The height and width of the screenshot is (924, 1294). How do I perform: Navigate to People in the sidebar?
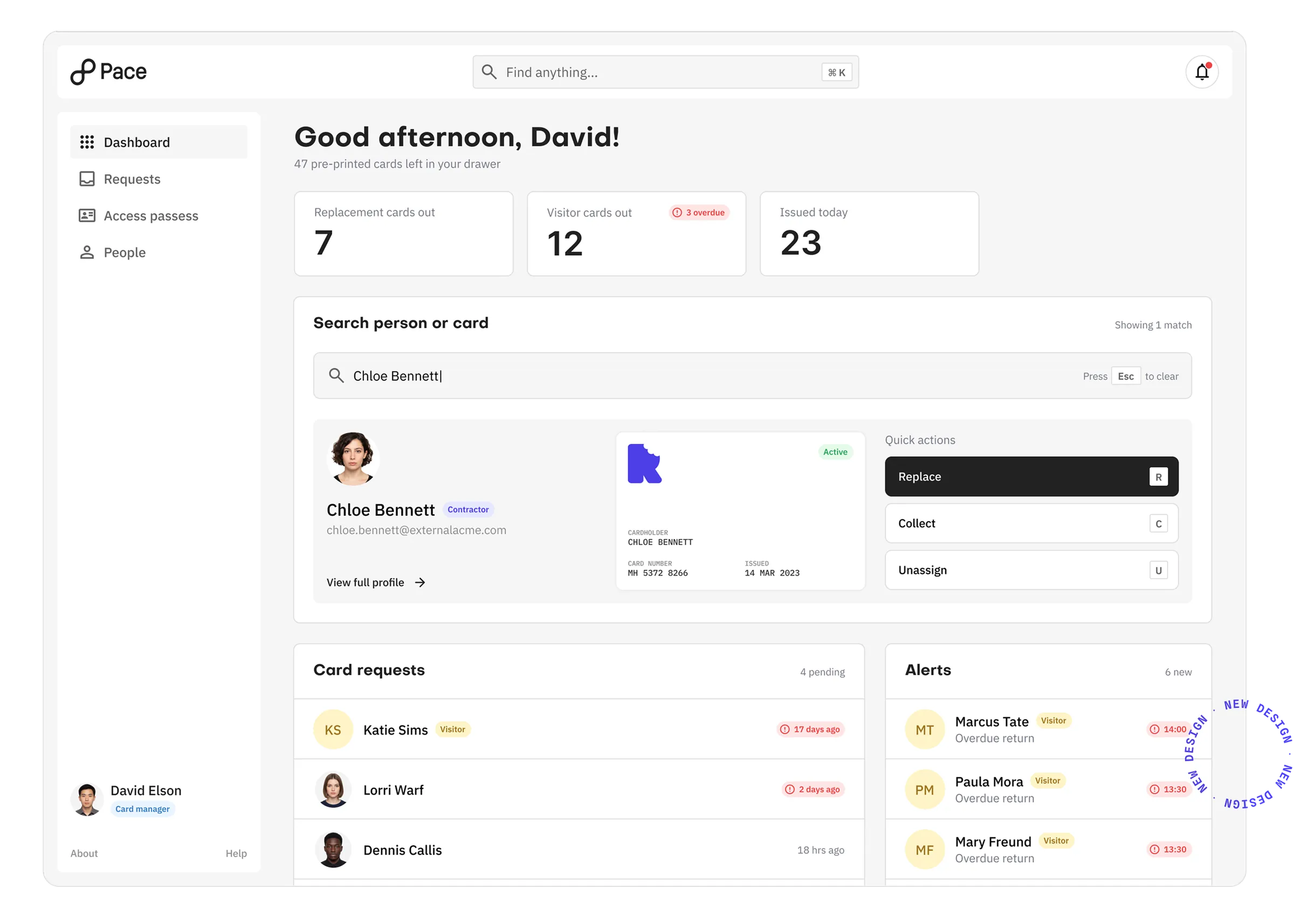tap(159, 252)
